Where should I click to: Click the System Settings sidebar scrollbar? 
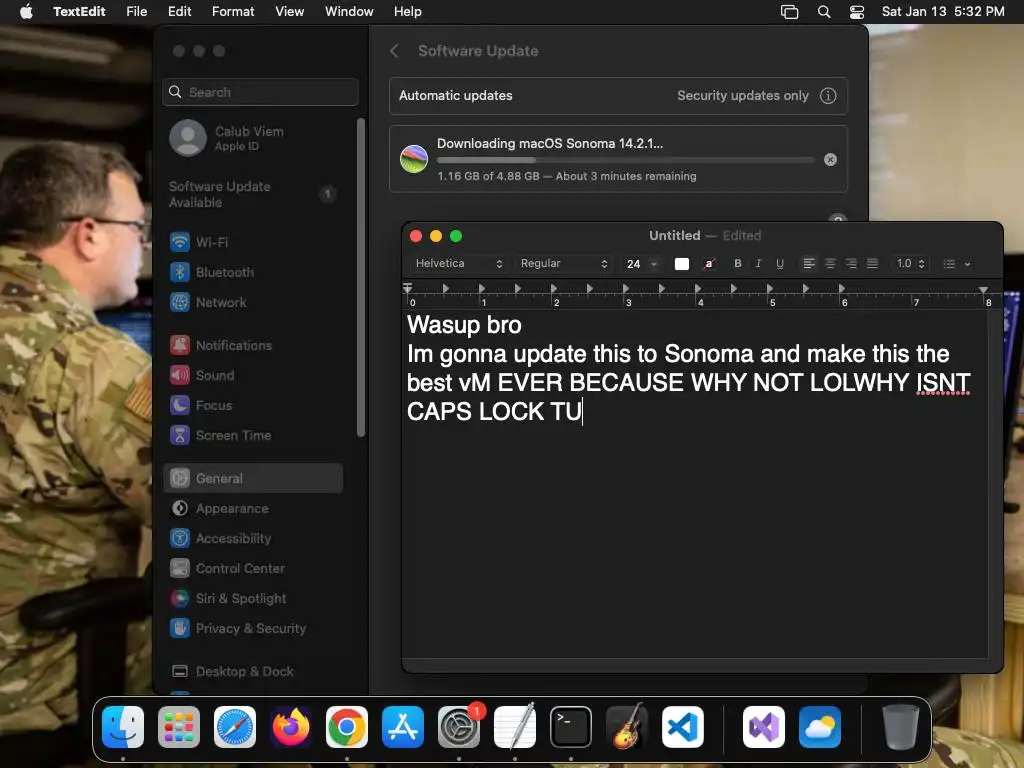click(360, 278)
